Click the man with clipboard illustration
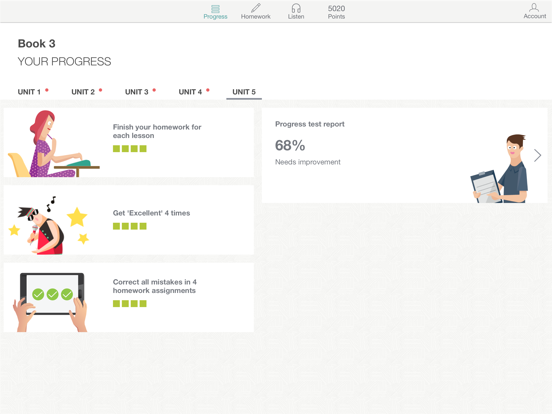The width and height of the screenshot is (552, 414). 500,168
